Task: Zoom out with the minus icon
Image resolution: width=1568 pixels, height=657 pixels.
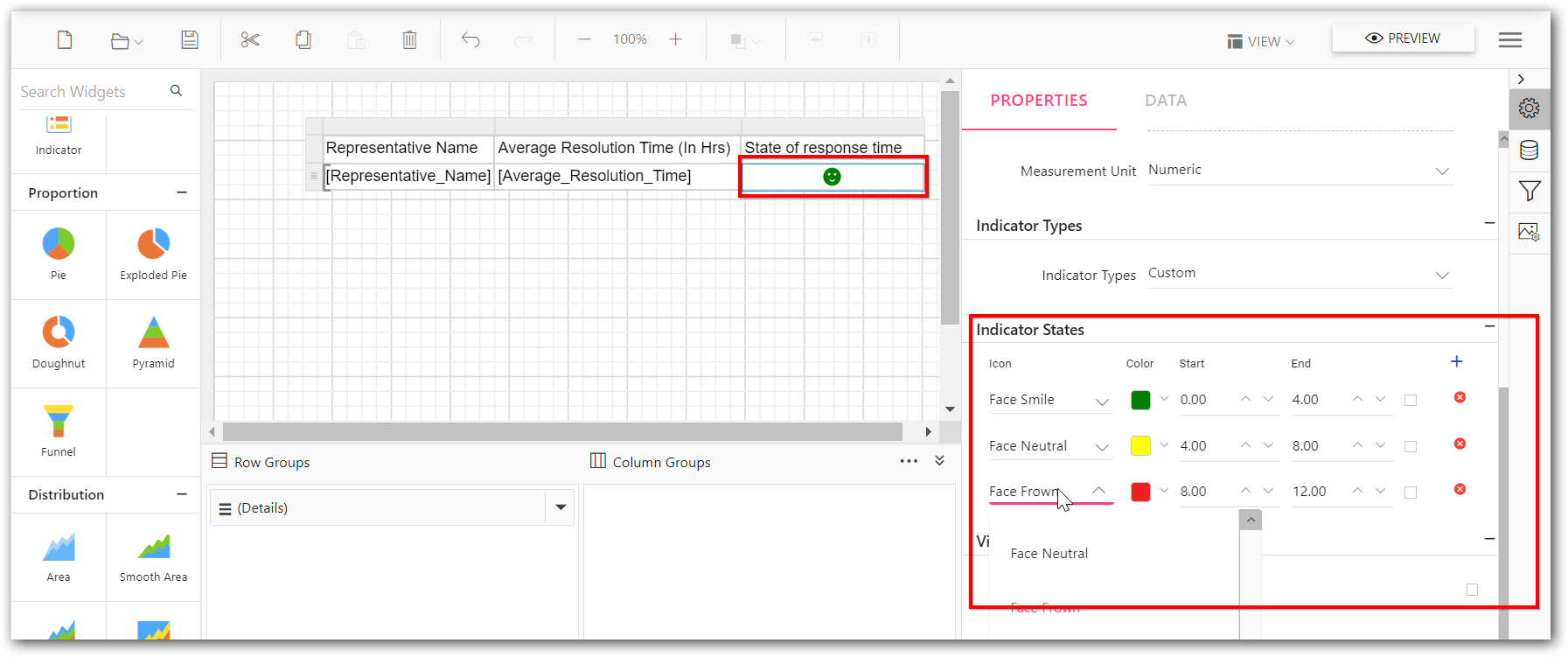Action: pos(584,39)
